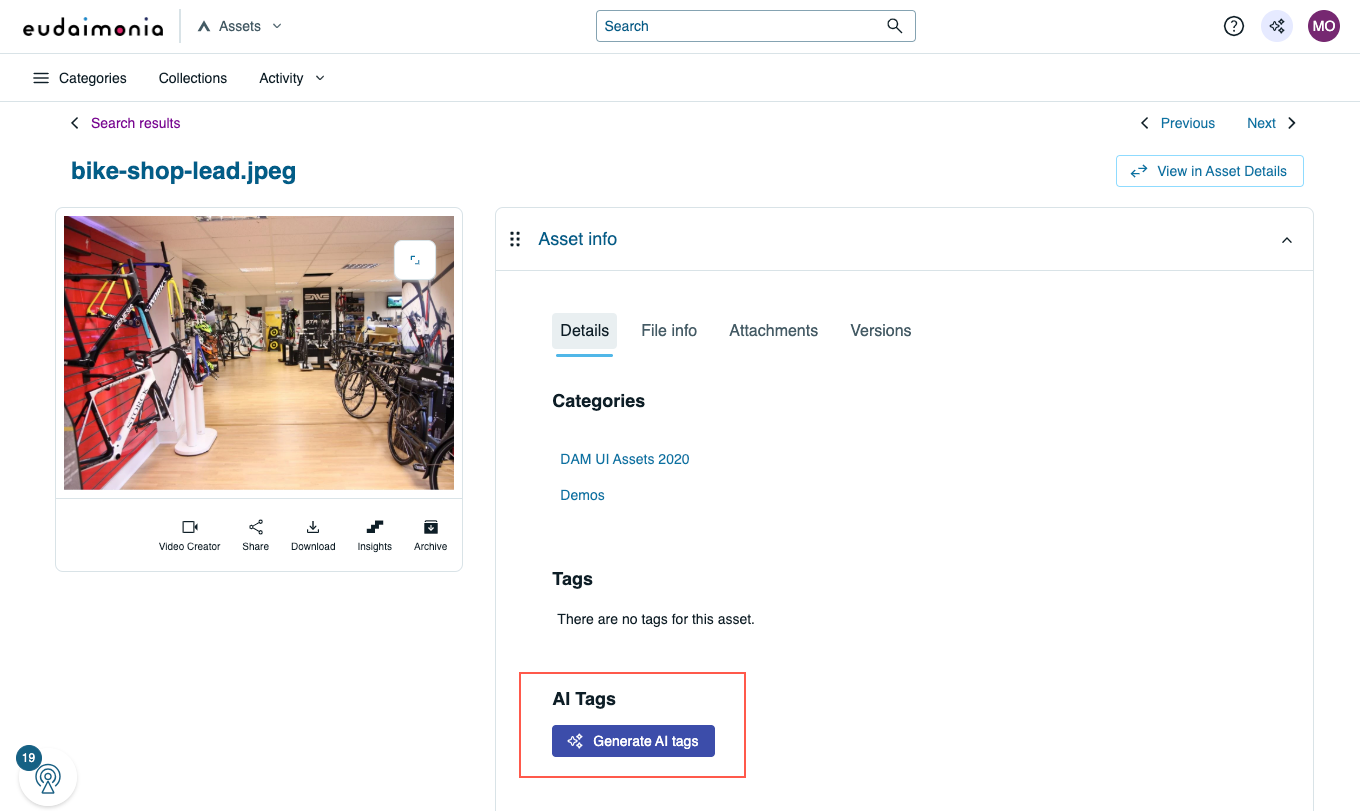Collapse the Asset info panel chevron

click(x=1287, y=240)
